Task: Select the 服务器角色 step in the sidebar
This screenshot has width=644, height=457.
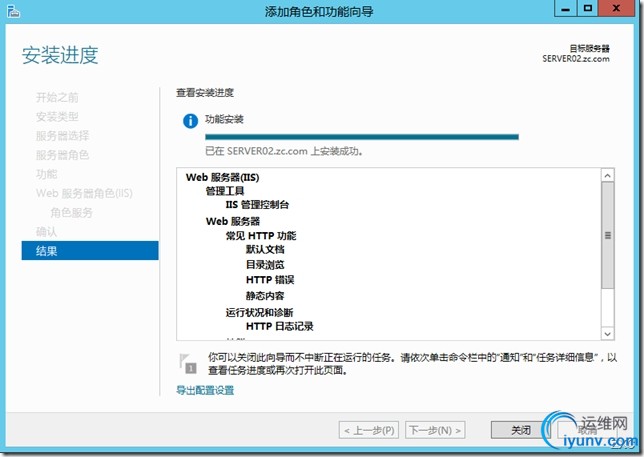Action: (x=62, y=155)
